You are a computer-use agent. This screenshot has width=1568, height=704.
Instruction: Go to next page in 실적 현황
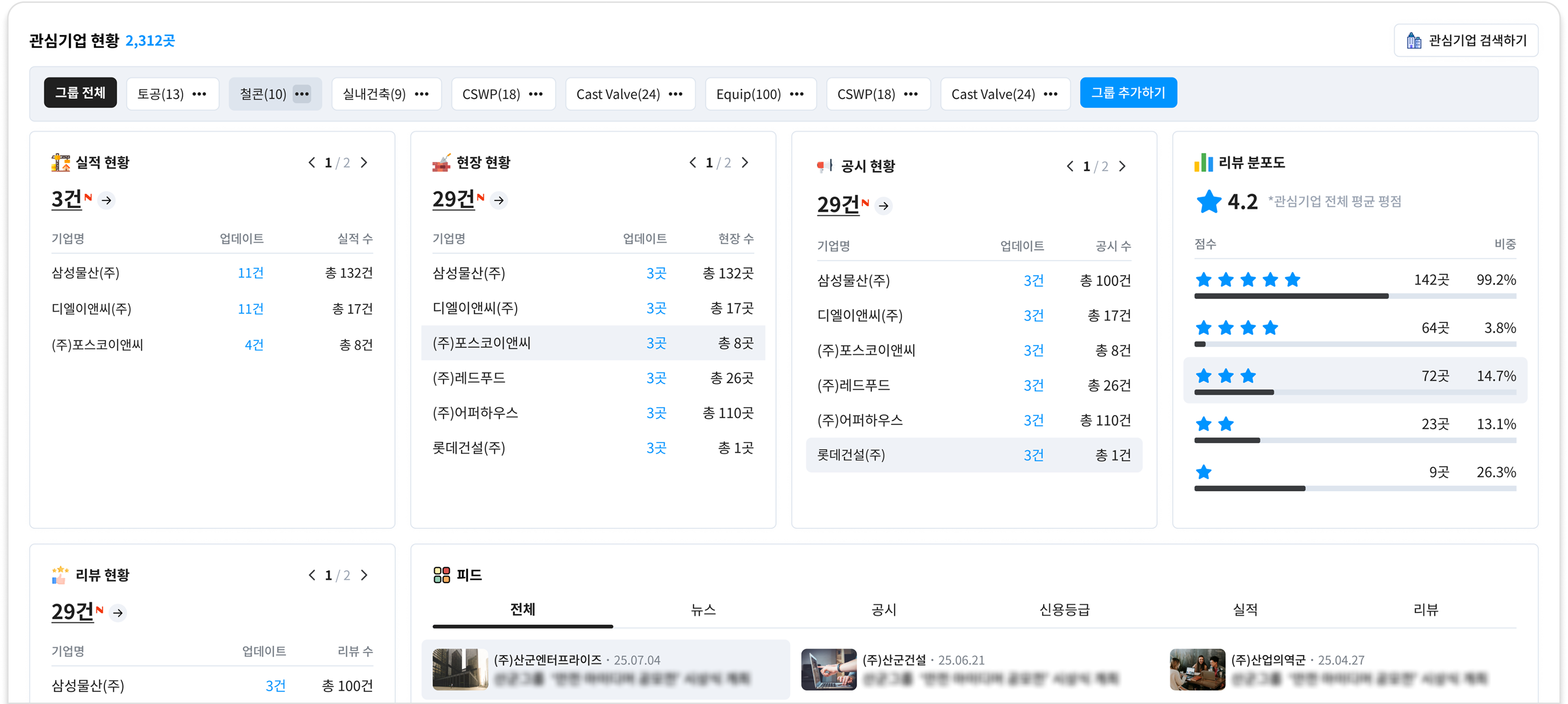(364, 162)
